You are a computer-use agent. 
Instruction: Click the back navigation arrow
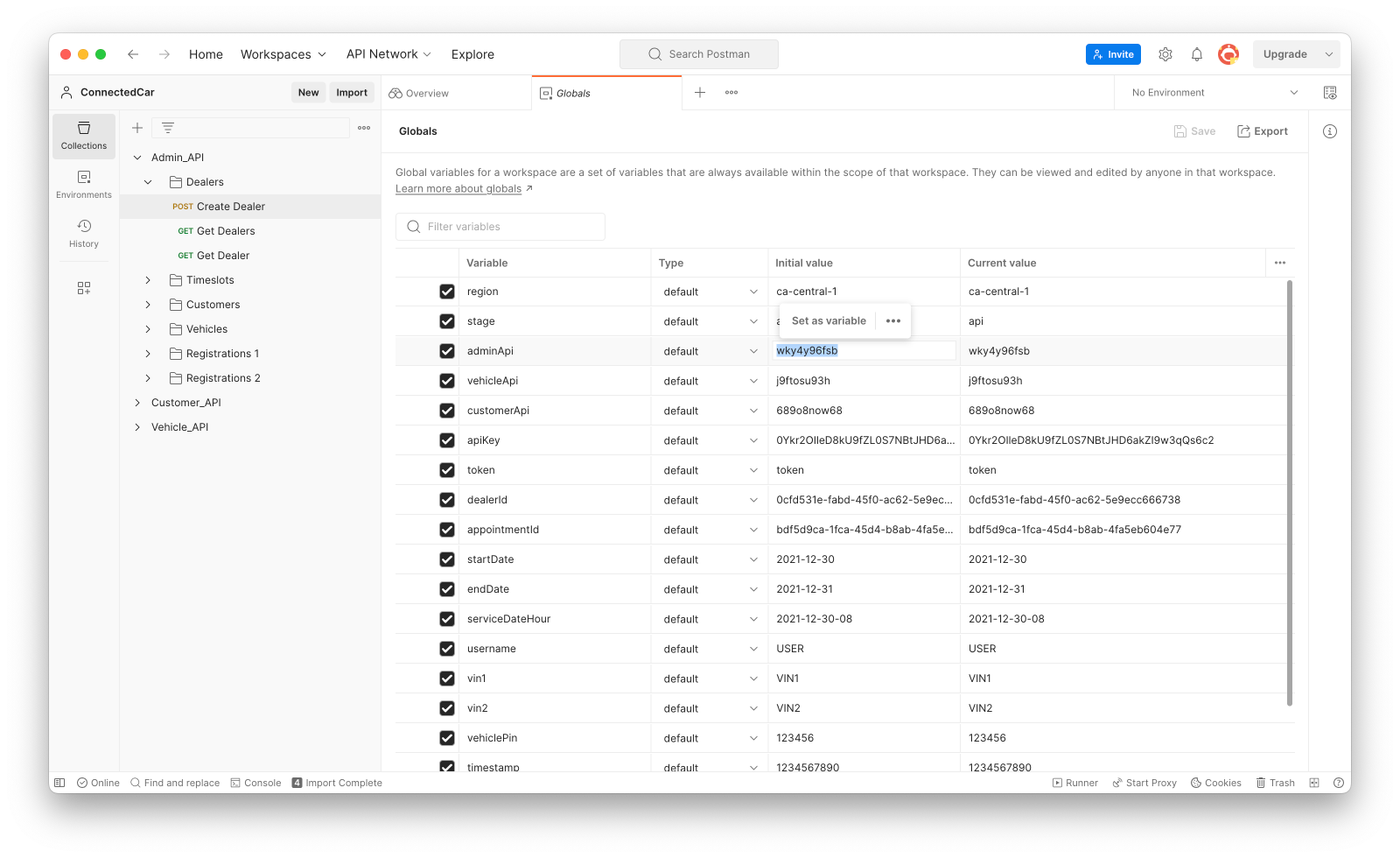click(x=133, y=54)
